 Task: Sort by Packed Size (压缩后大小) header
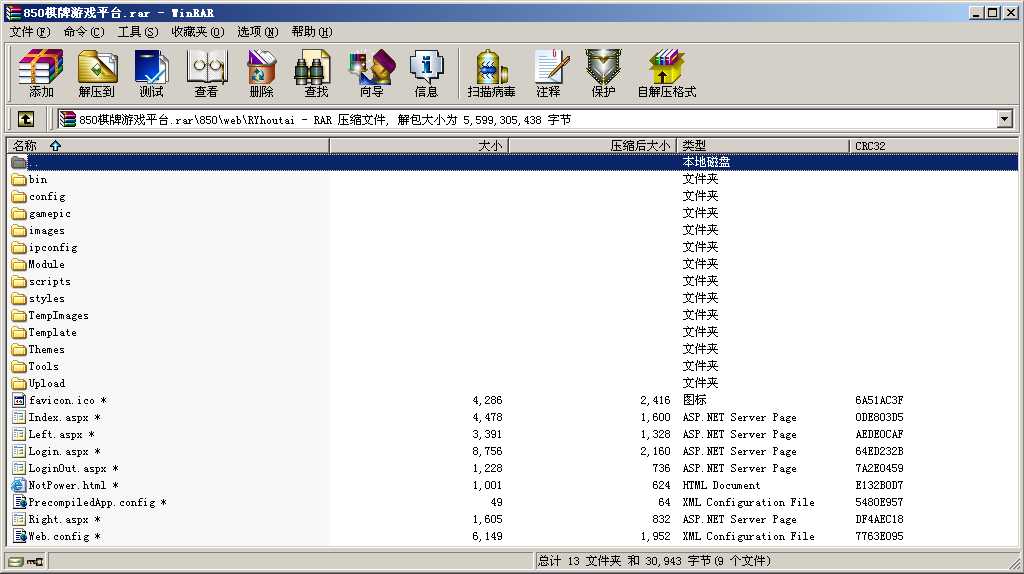(x=592, y=146)
